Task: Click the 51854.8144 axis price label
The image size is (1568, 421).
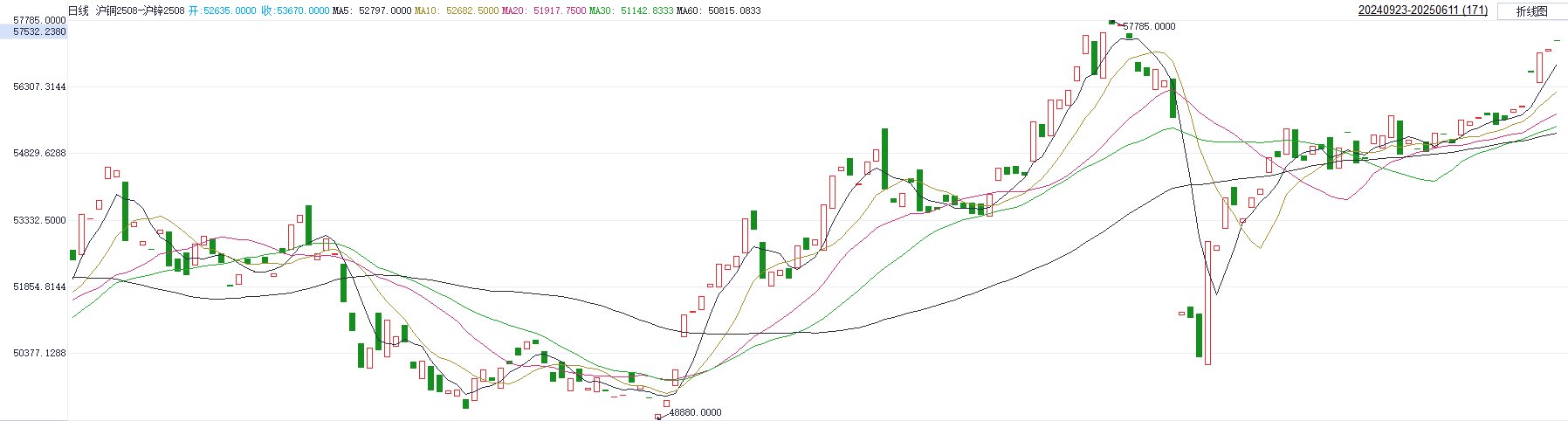Action: click(x=39, y=286)
